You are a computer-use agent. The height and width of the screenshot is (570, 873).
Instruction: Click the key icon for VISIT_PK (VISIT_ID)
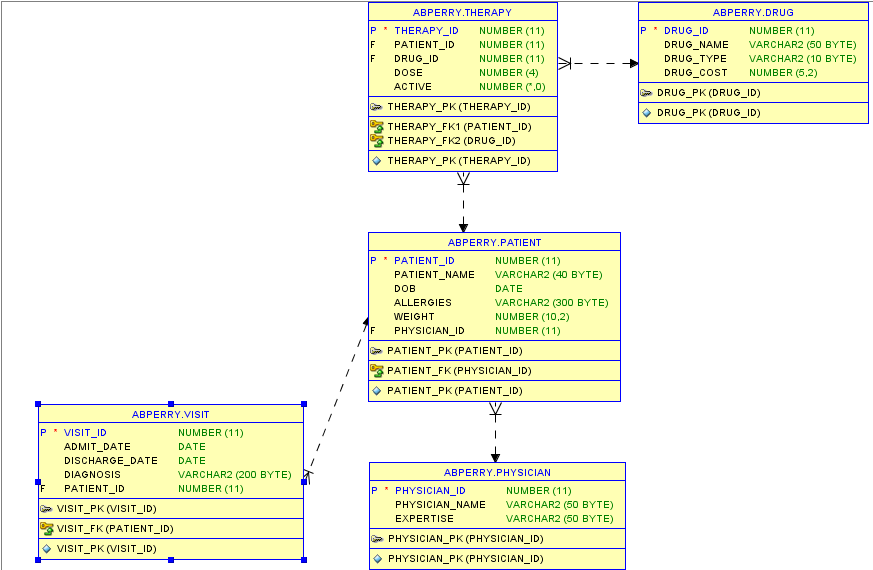click(46, 509)
